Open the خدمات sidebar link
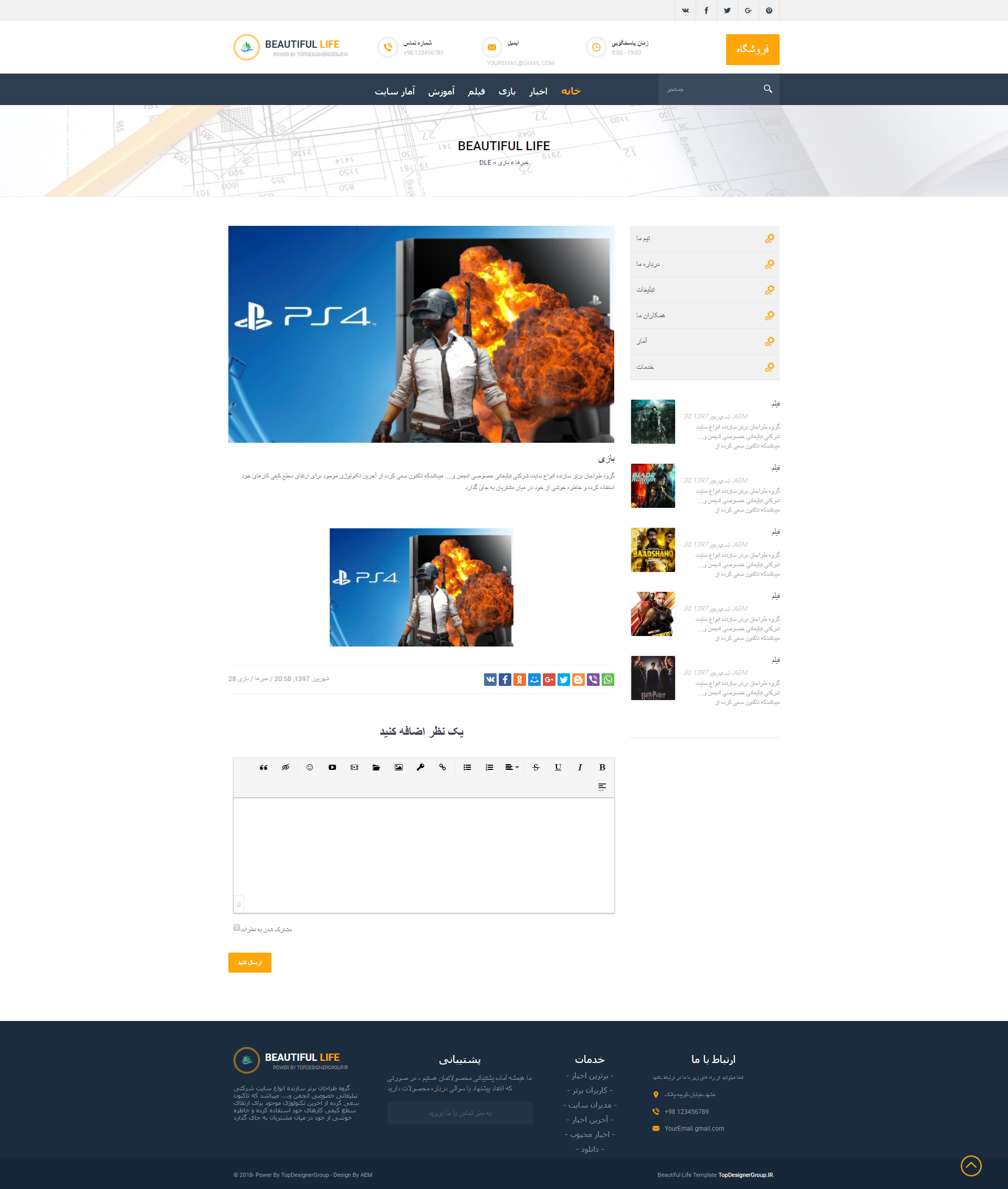The image size is (1008, 1189). point(705,367)
